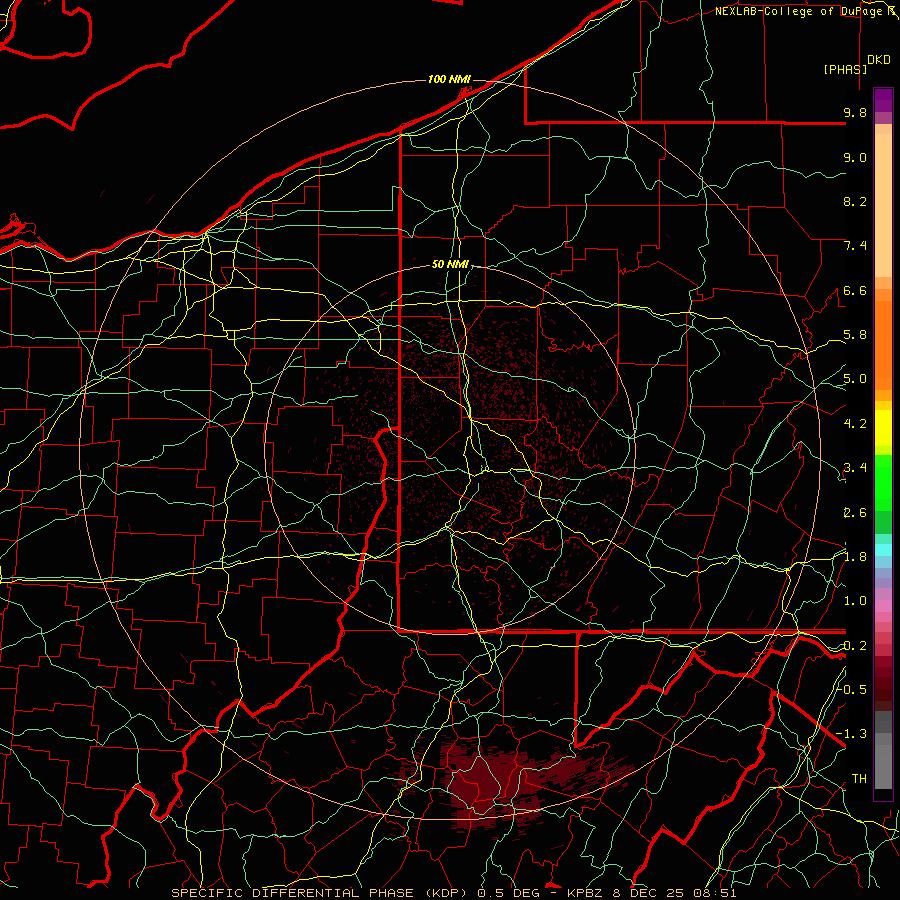The height and width of the screenshot is (900, 900).
Task: Pick the cyan color bar segment
Action: tap(883, 550)
